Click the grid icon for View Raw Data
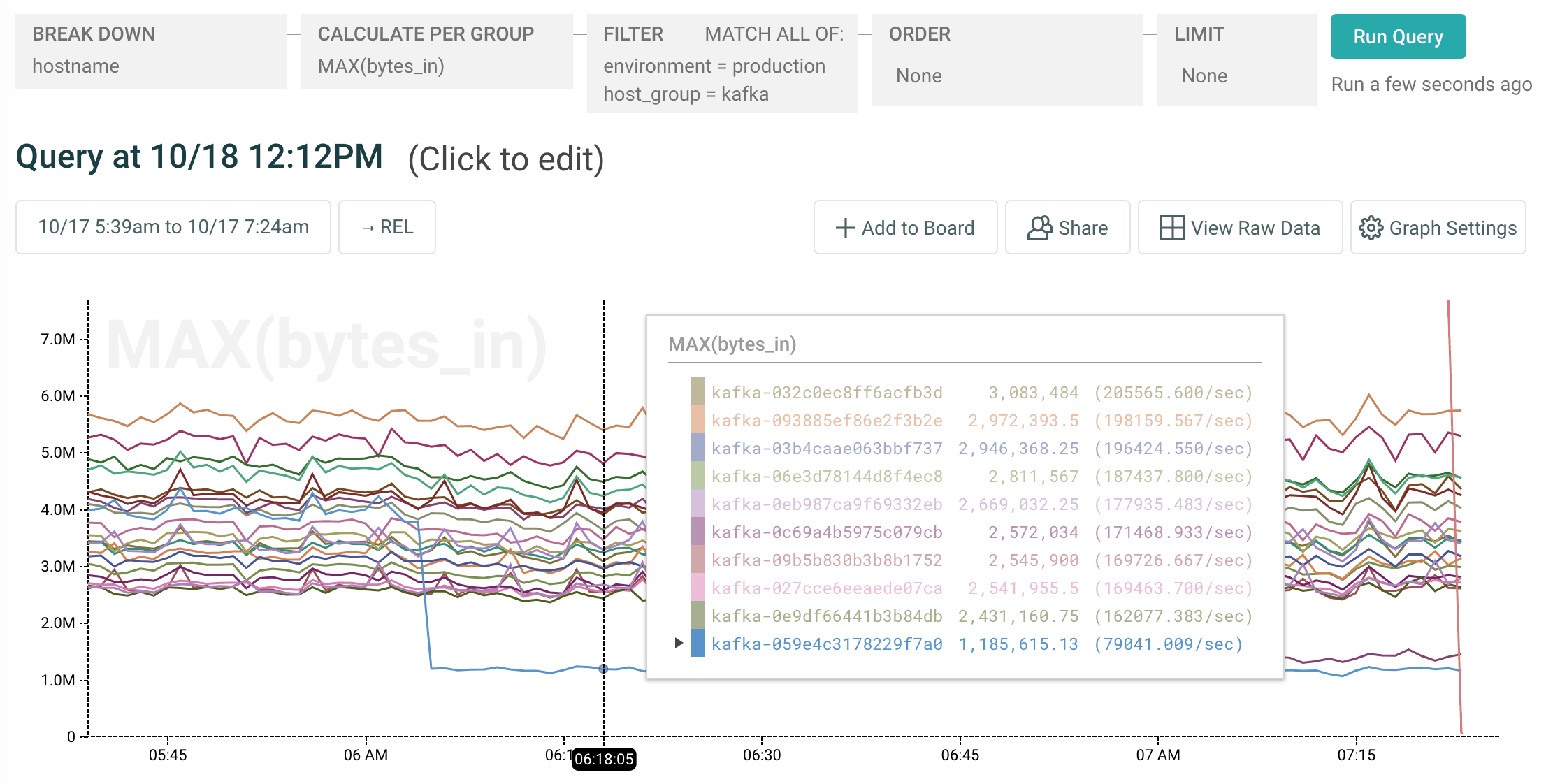This screenshot has height=784, width=1546. 1172,228
